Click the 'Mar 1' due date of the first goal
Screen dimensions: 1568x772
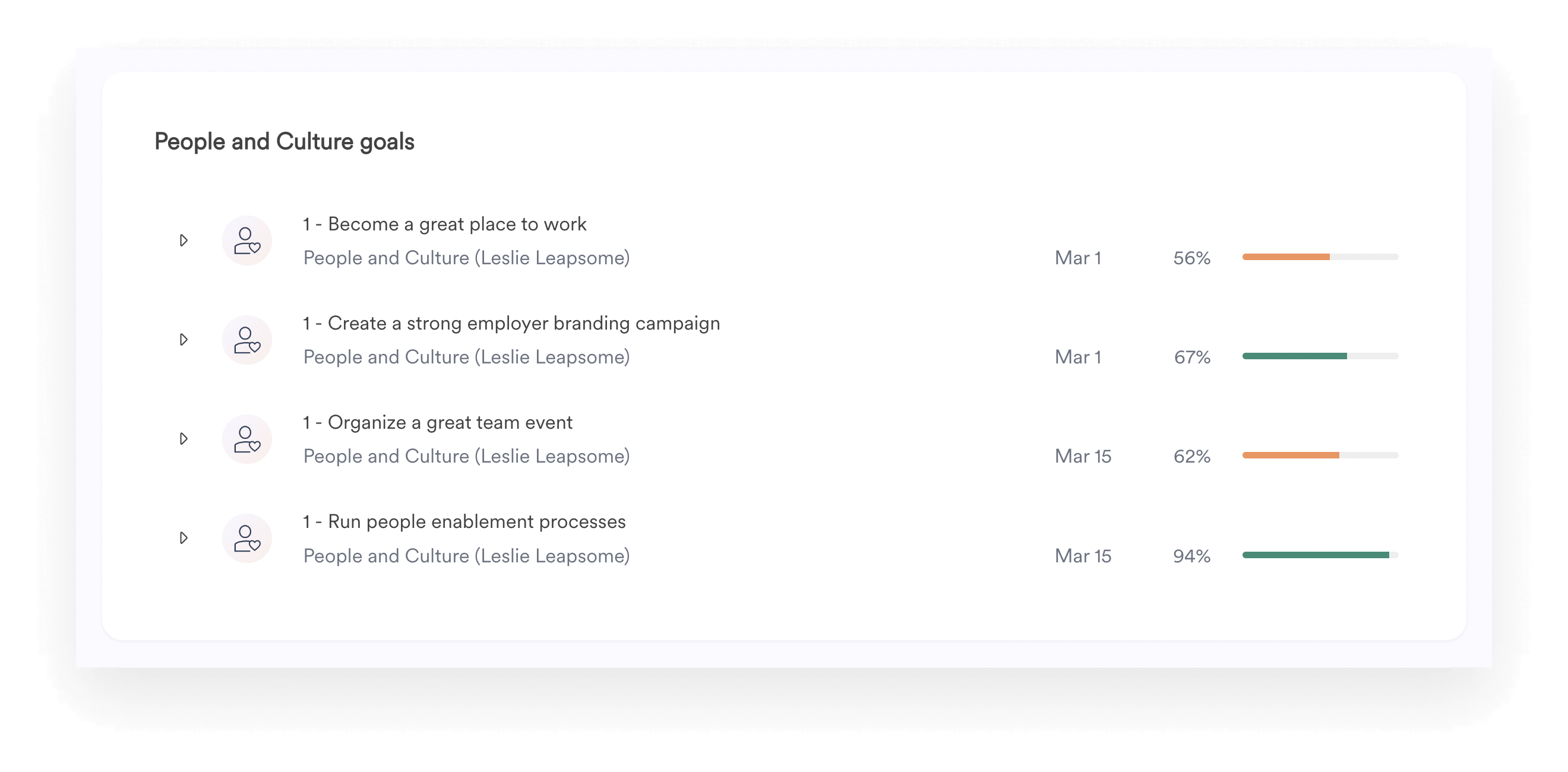click(1077, 258)
